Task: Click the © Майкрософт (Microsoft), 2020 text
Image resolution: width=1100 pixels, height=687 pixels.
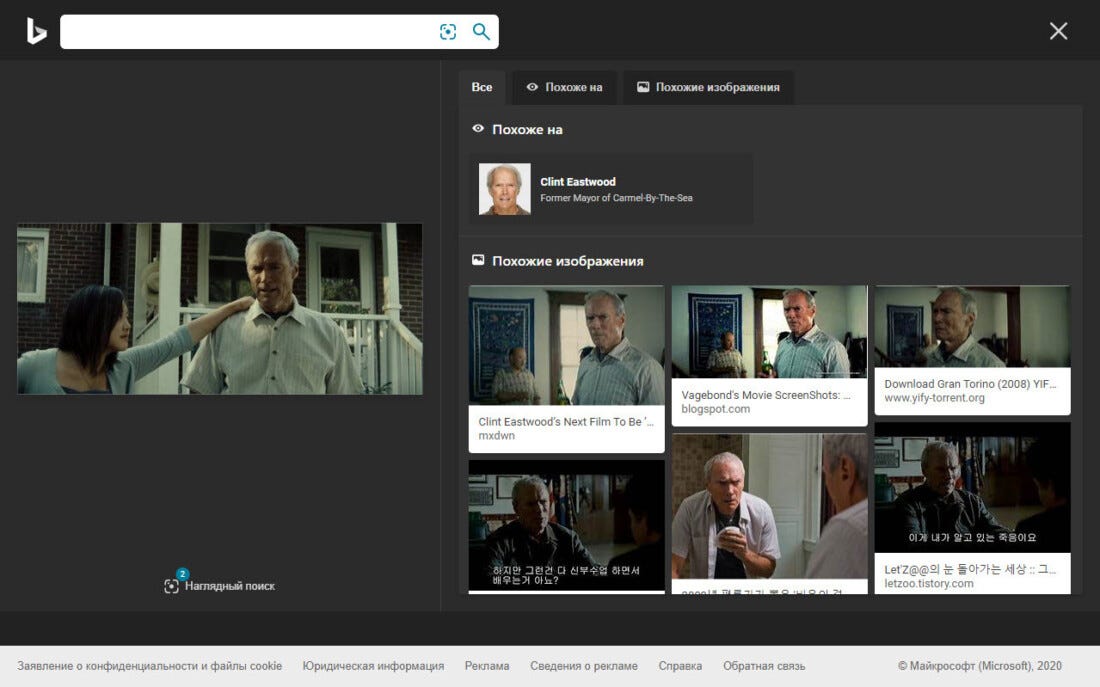Action: coord(979,666)
